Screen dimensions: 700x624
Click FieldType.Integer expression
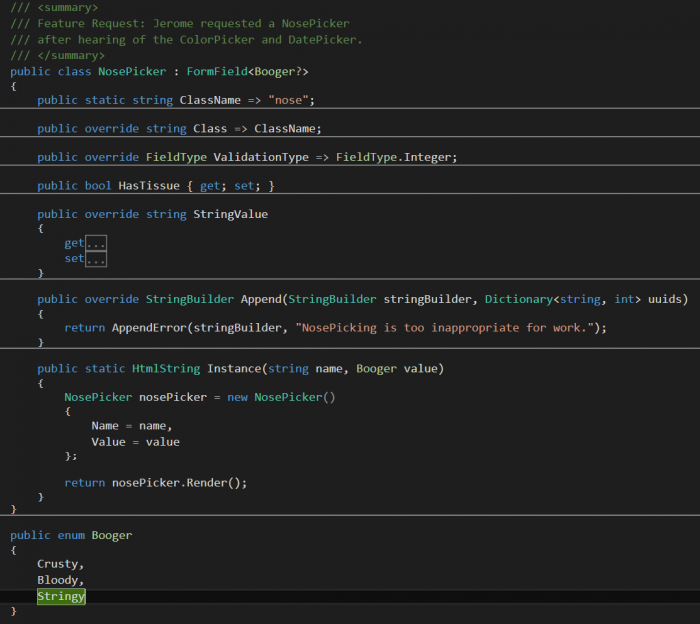[394, 157]
